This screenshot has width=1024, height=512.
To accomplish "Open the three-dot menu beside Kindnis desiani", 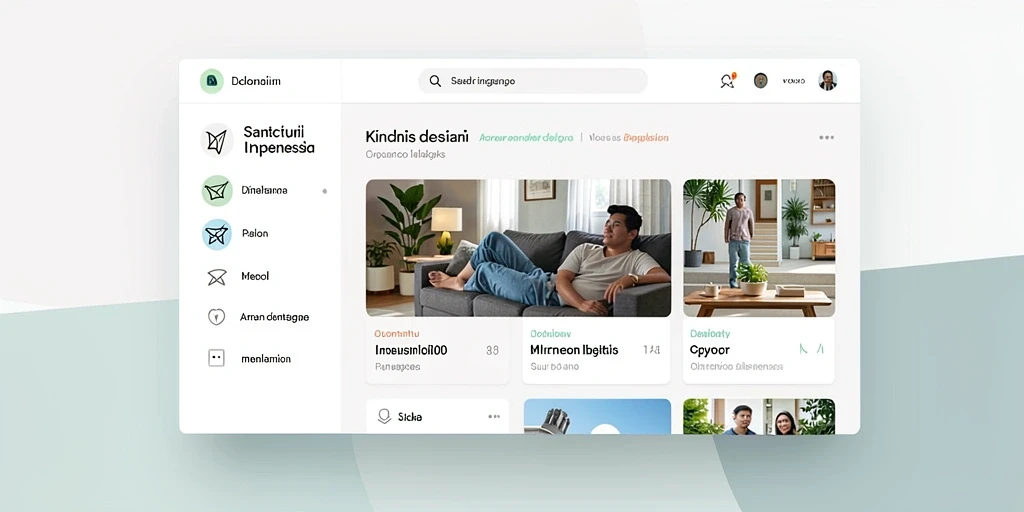I will [x=826, y=138].
